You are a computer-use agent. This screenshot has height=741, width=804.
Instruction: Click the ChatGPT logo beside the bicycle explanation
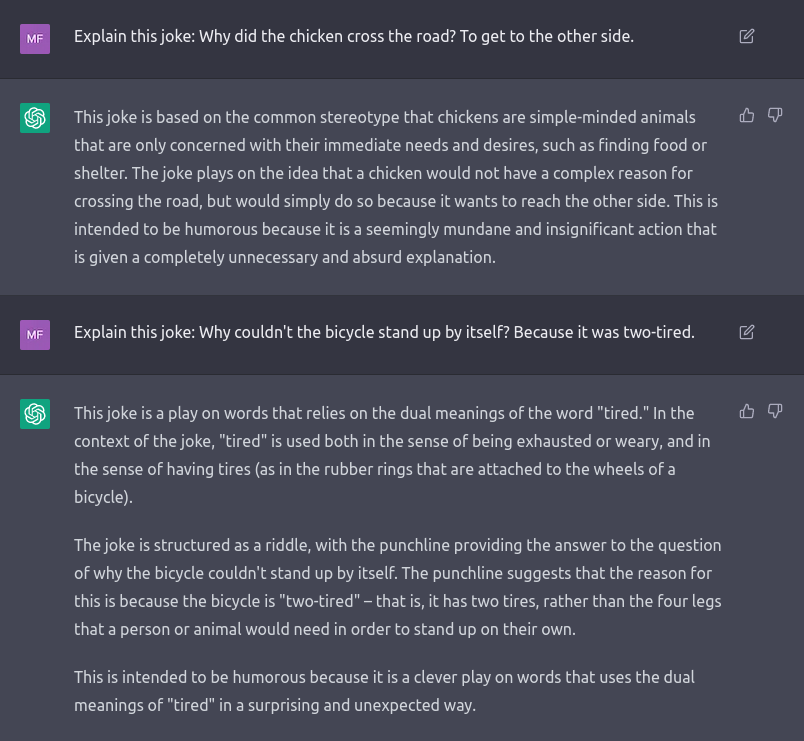click(x=35, y=414)
